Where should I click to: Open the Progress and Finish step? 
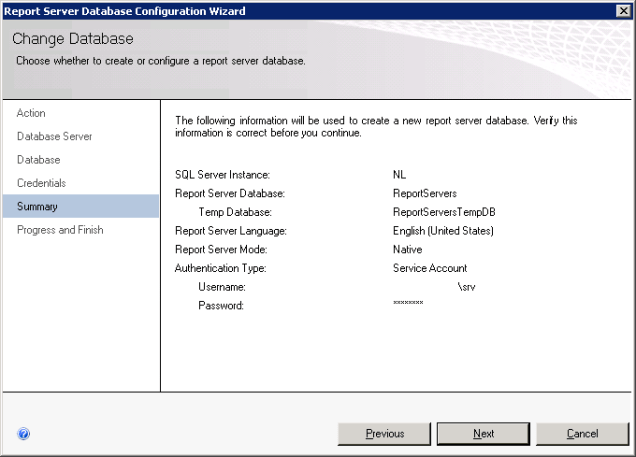coord(60,230)
